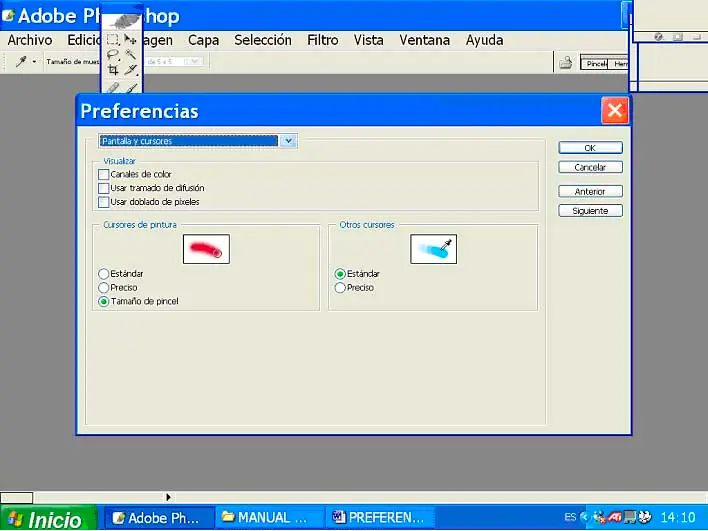Open the Archivo menu

(30, 40)
